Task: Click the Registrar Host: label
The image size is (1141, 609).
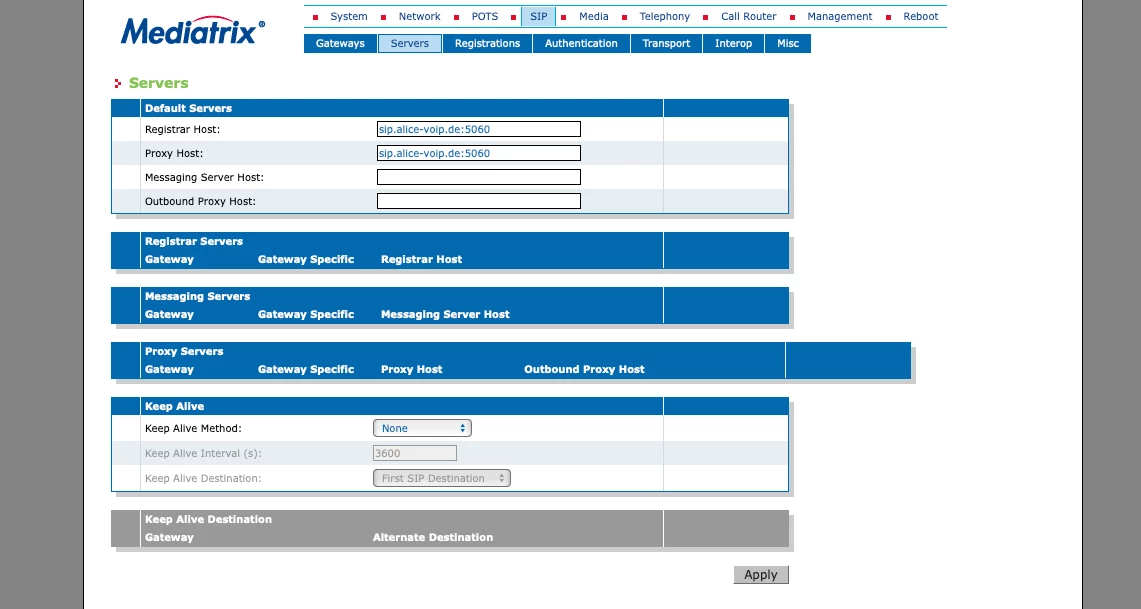Action: [x=182, y=130]
